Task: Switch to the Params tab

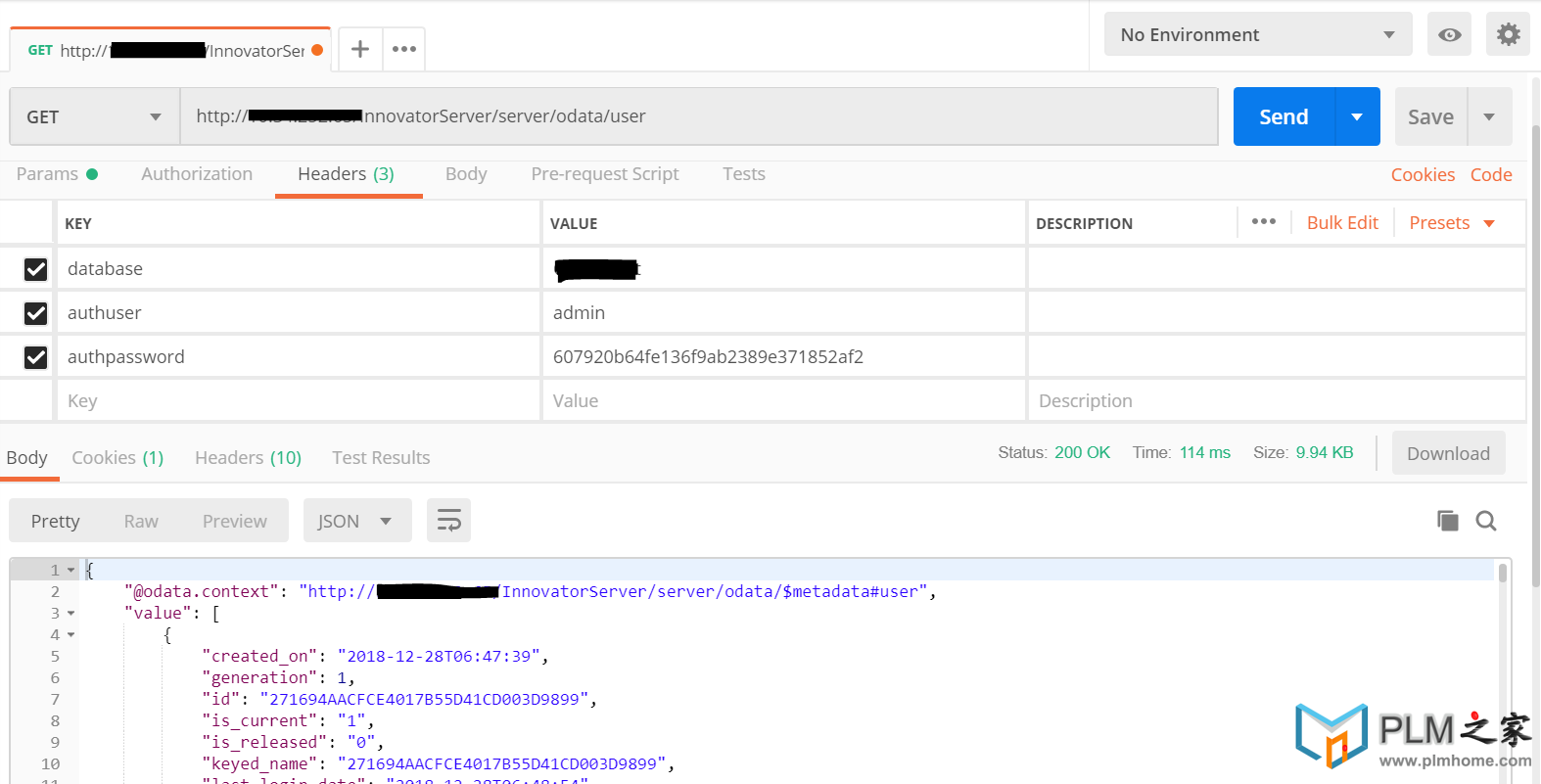Action: [57, 174]
